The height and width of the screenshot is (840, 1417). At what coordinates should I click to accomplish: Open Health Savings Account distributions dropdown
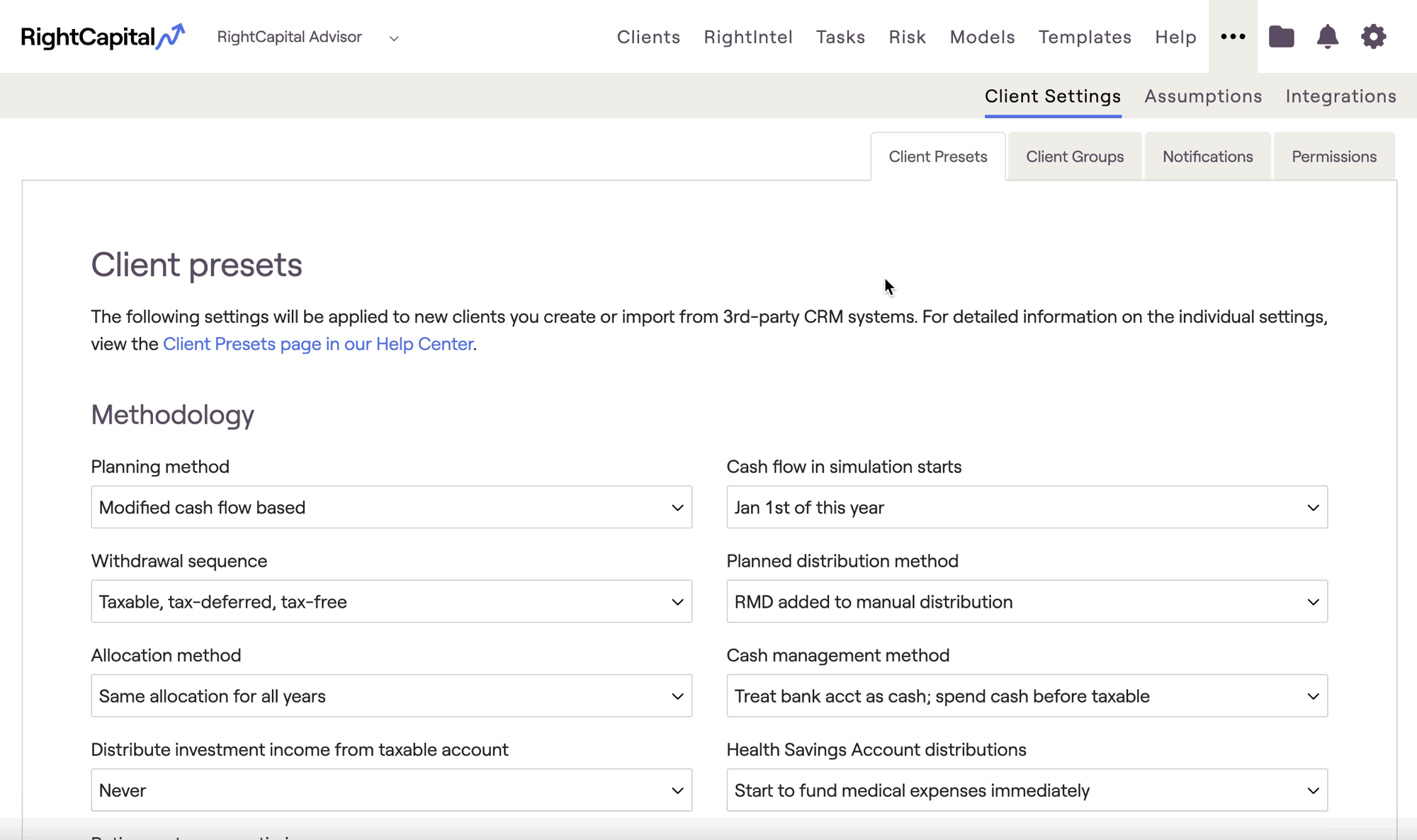coord(1027,790)
